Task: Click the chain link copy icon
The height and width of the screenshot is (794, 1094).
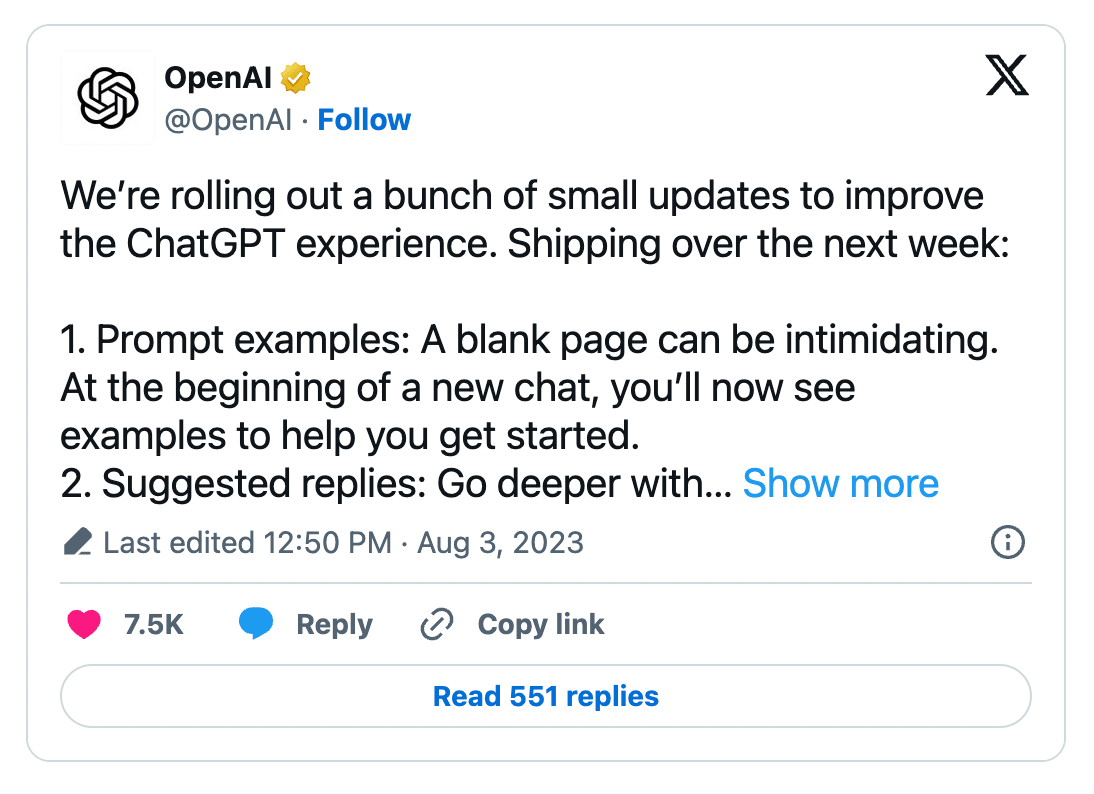Action: pos(437,624)
